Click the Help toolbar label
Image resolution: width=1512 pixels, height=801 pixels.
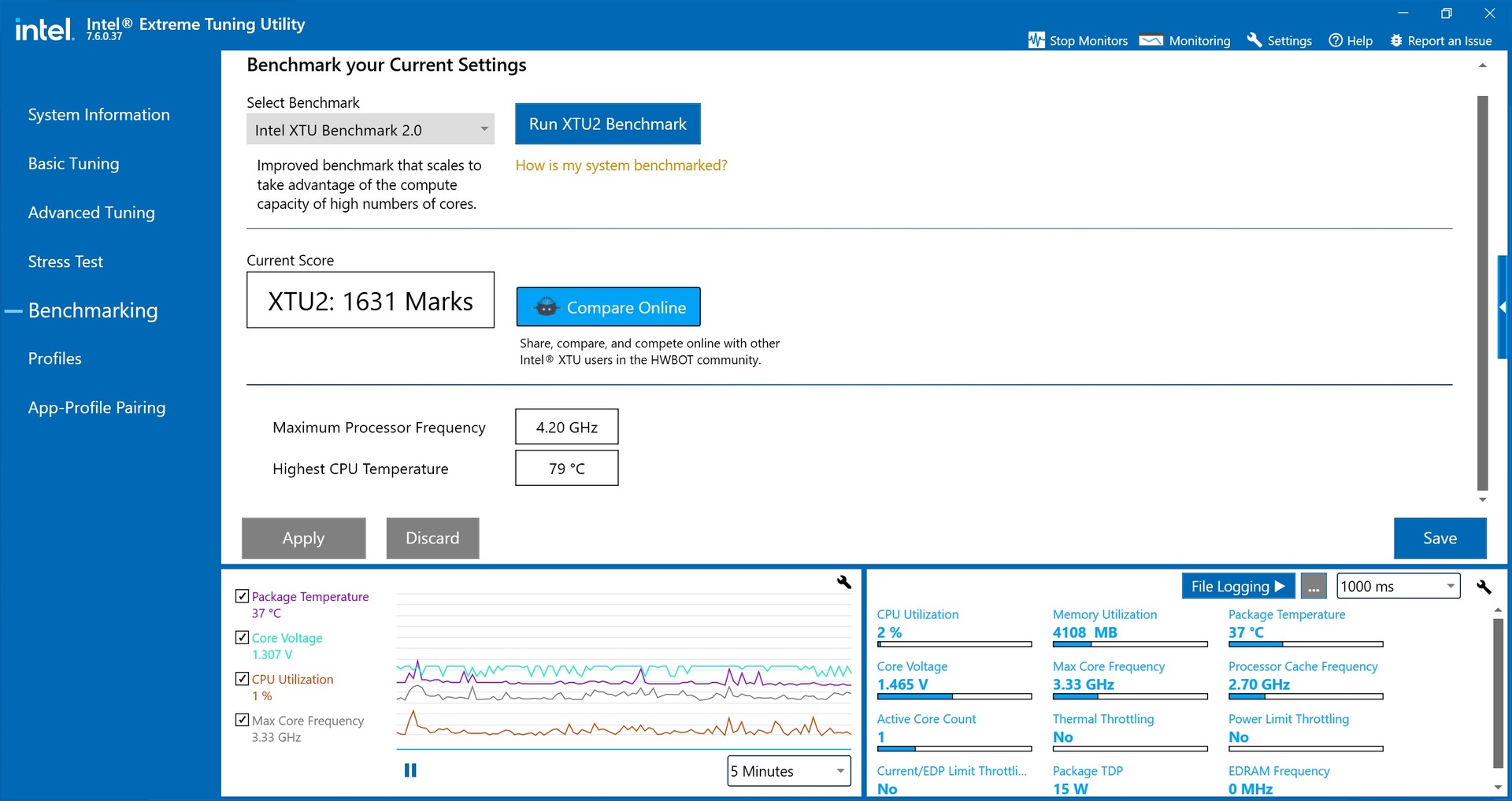tap(1359, 41)
